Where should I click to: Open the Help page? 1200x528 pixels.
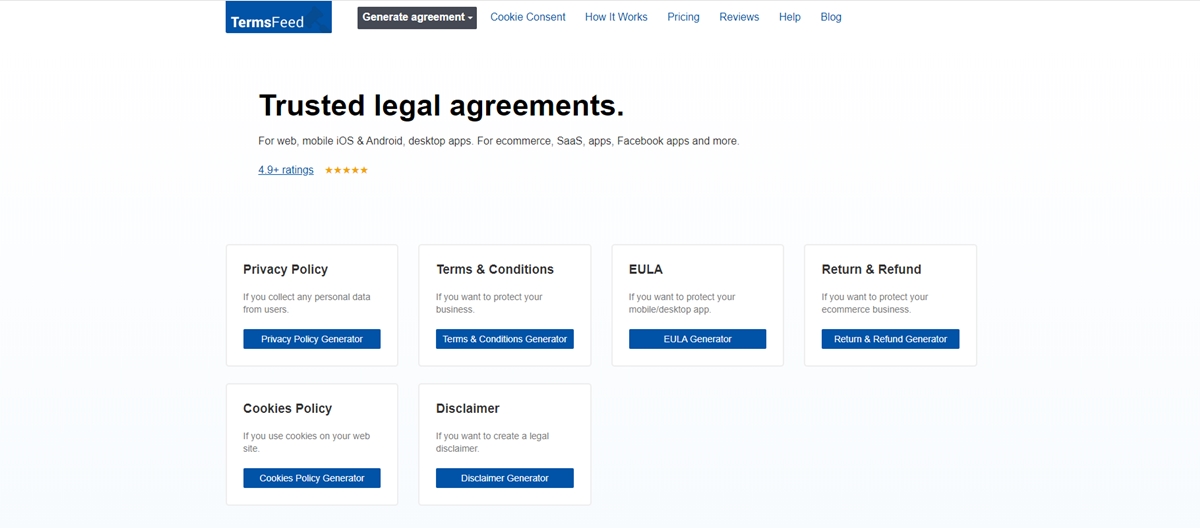tap(790, 17)
